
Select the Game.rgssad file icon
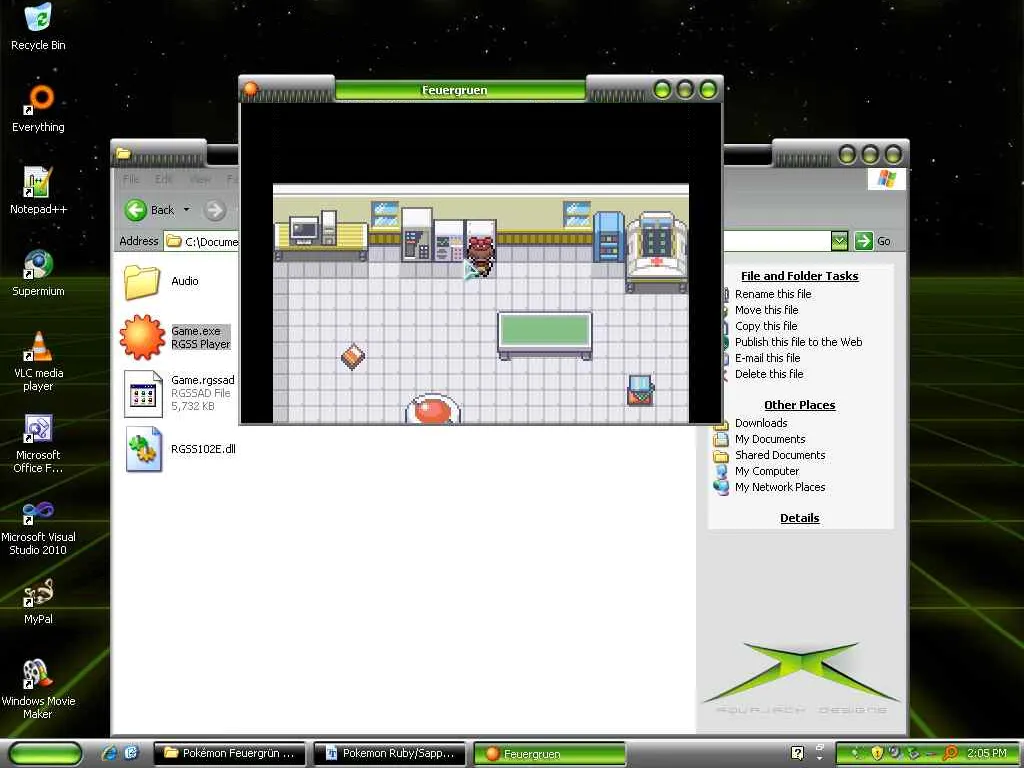click(143, 393)
